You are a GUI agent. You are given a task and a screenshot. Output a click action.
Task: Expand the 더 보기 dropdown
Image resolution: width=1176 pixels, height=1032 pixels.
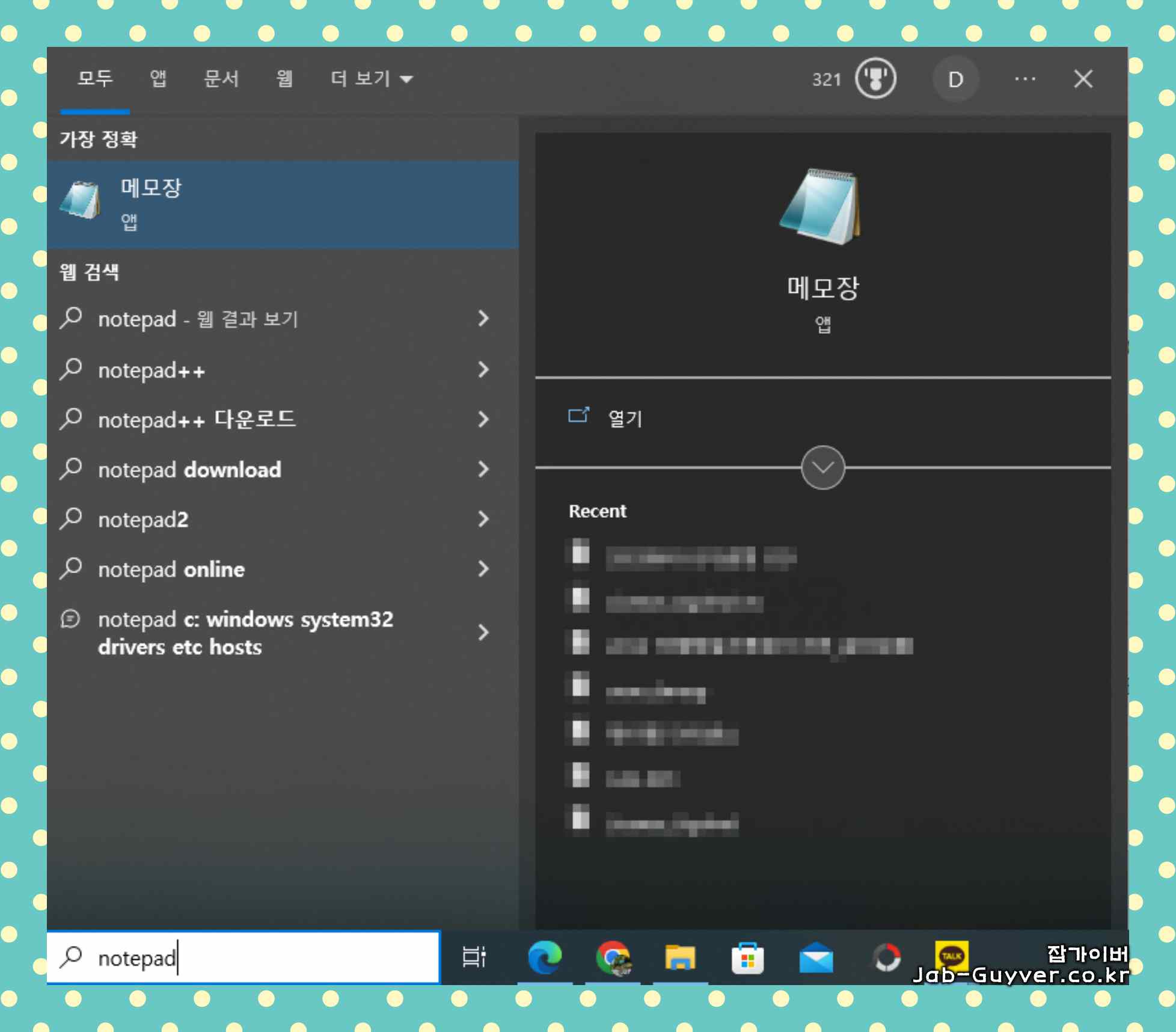click(x=371, y=79)
